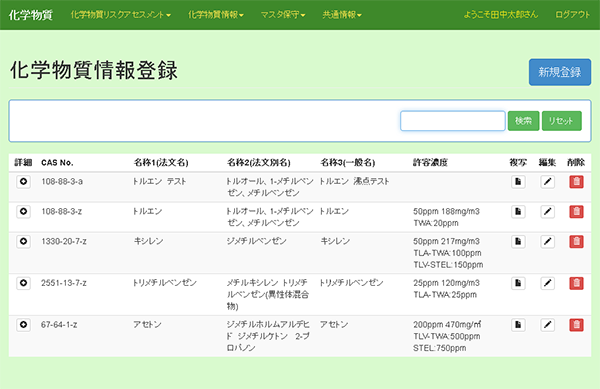Image resolution: width=600 pixels, height=389 pixels.
Task: Edit the 67-64-1-z record with pencil icon
Action: point(548,325)
